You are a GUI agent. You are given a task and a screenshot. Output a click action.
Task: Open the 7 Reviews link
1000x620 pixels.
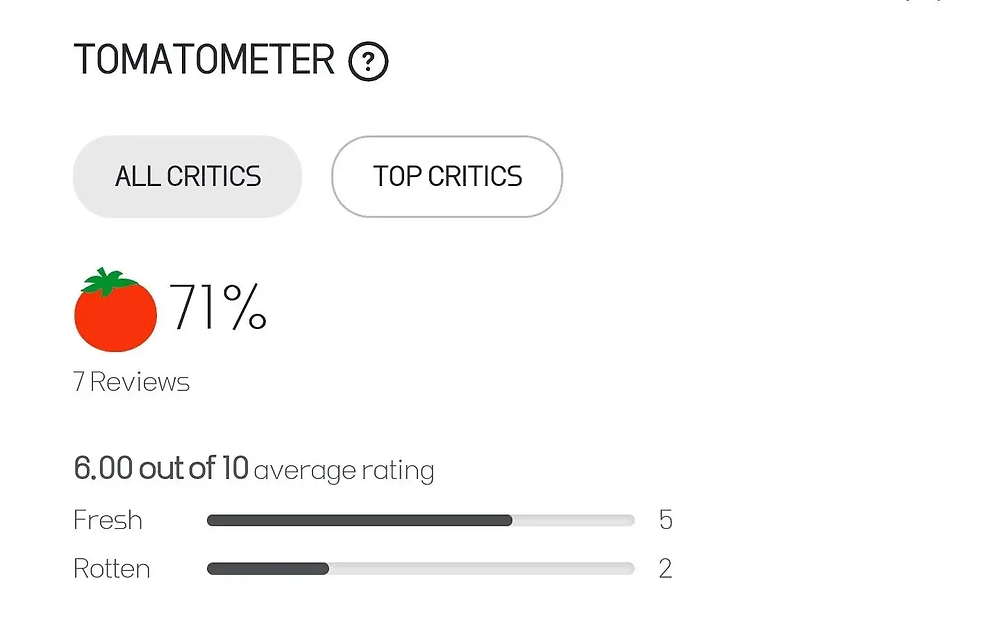pyautogui.click(x=131, y=382)
